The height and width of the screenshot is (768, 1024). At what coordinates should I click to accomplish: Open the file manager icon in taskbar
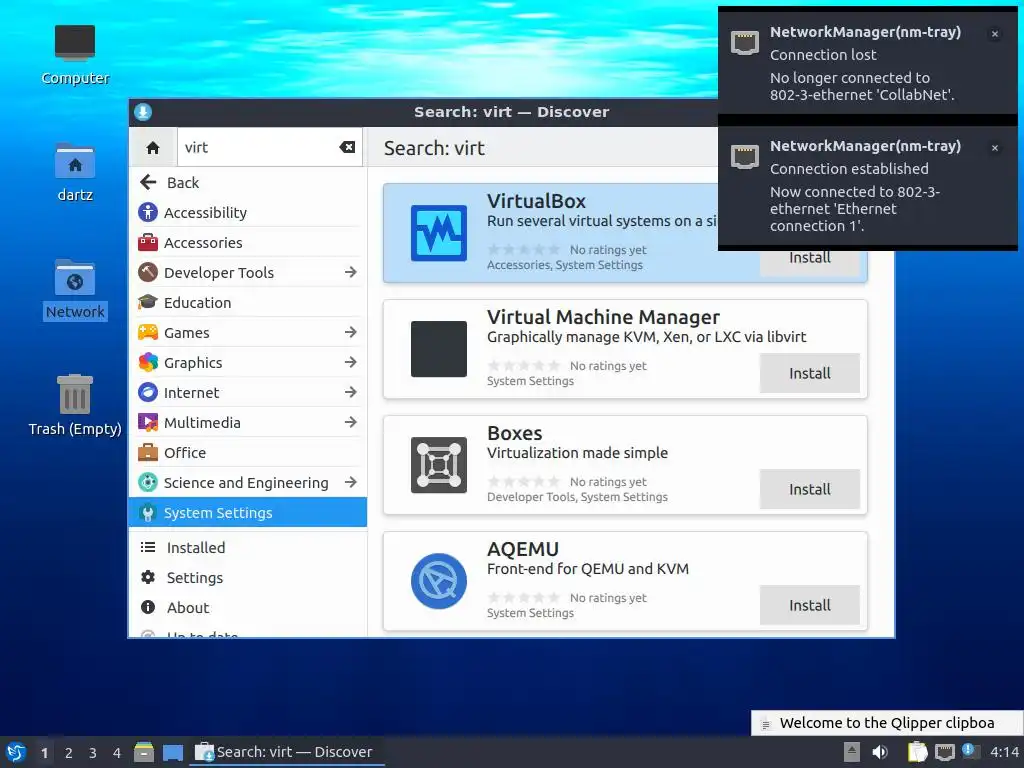pos(144,752)
